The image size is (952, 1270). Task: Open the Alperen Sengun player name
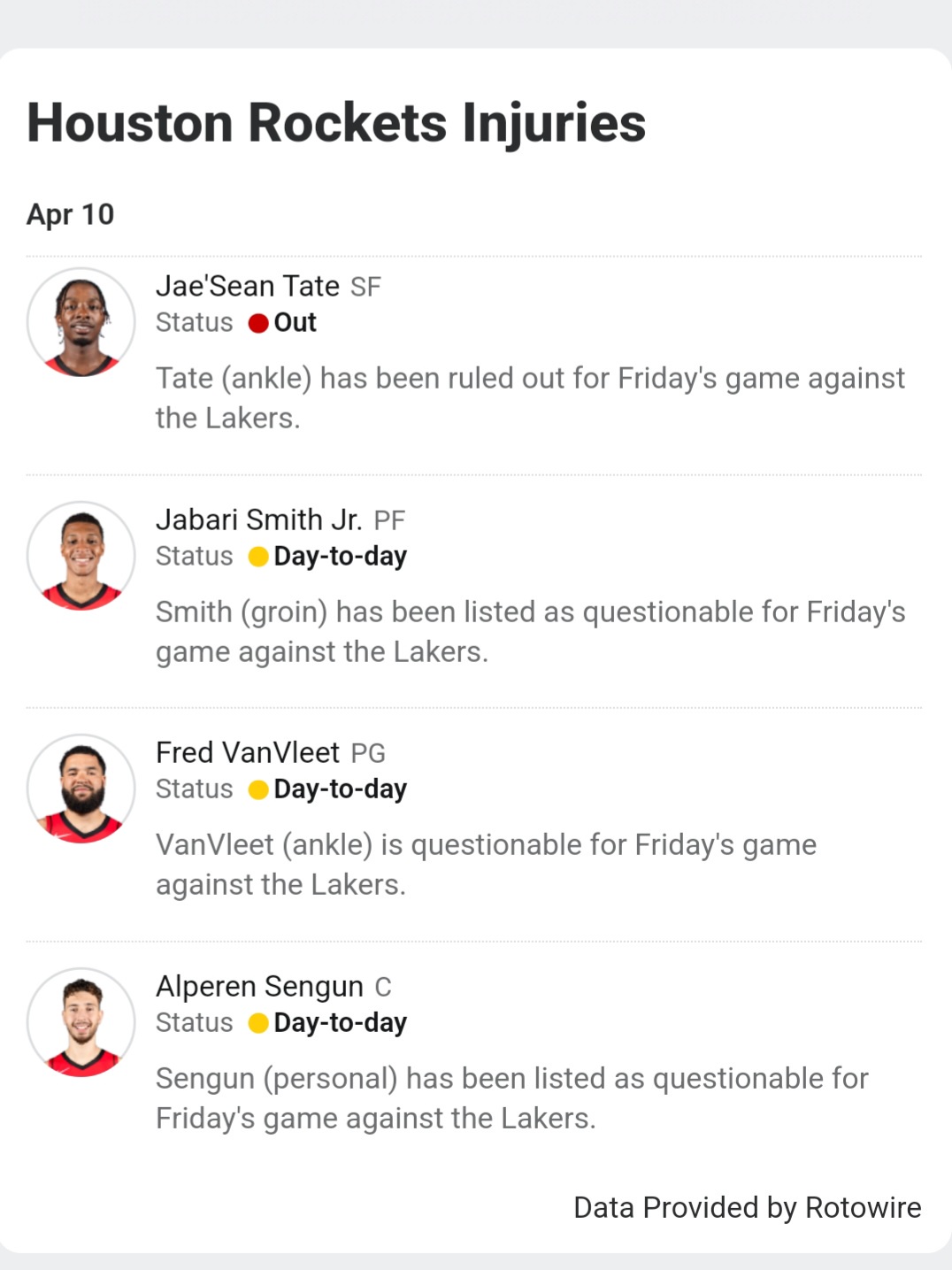[x=259, y=986]
